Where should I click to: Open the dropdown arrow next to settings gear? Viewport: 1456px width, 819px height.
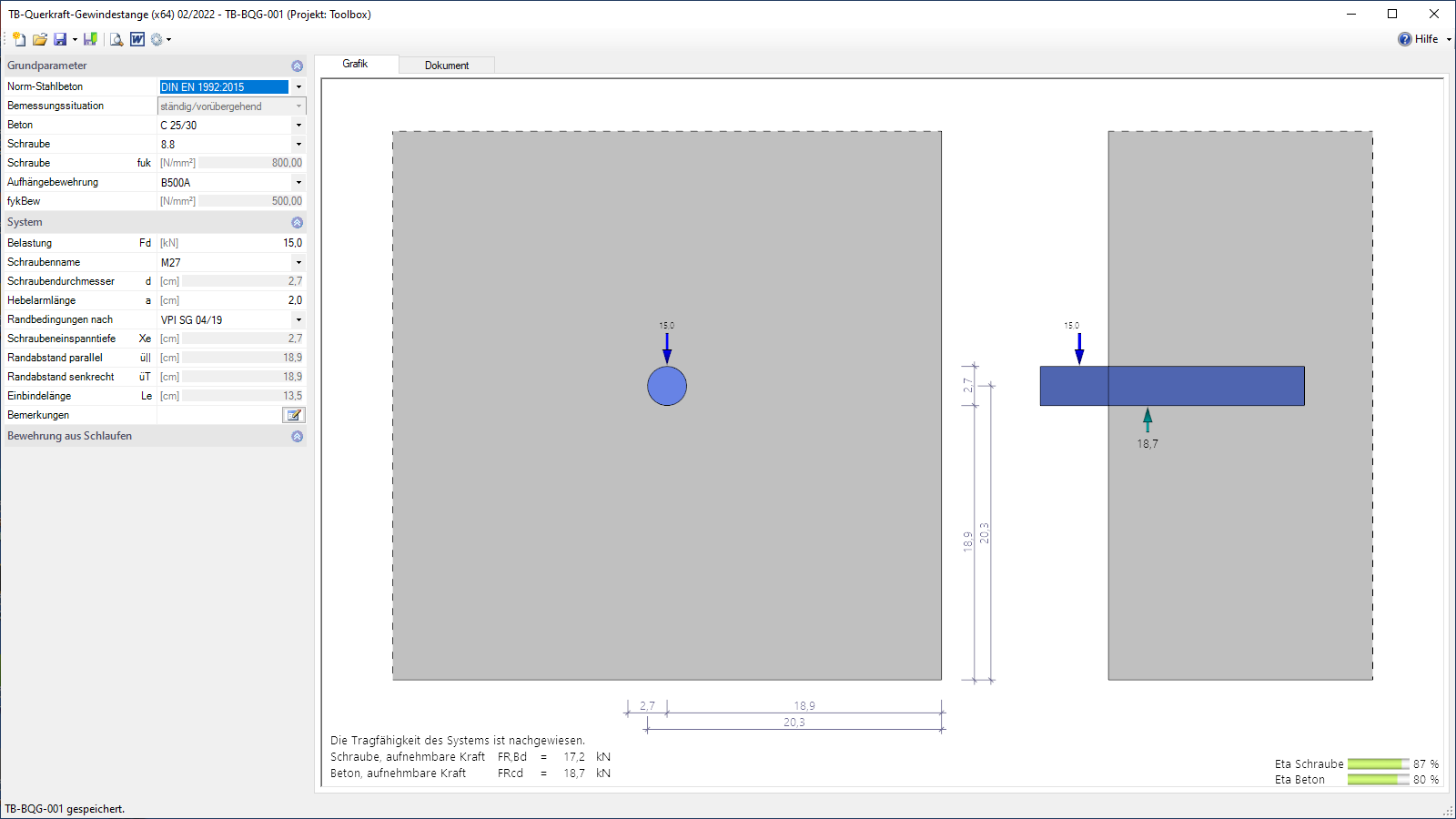point(168,40)
